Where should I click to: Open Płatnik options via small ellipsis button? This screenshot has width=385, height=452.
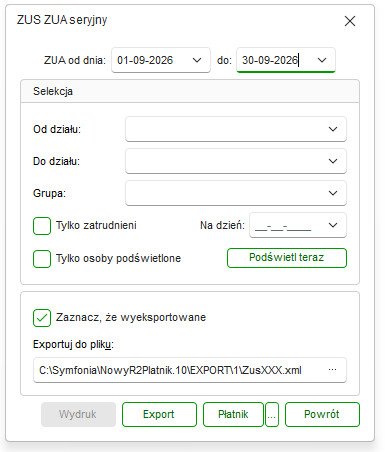click(272, 414)
